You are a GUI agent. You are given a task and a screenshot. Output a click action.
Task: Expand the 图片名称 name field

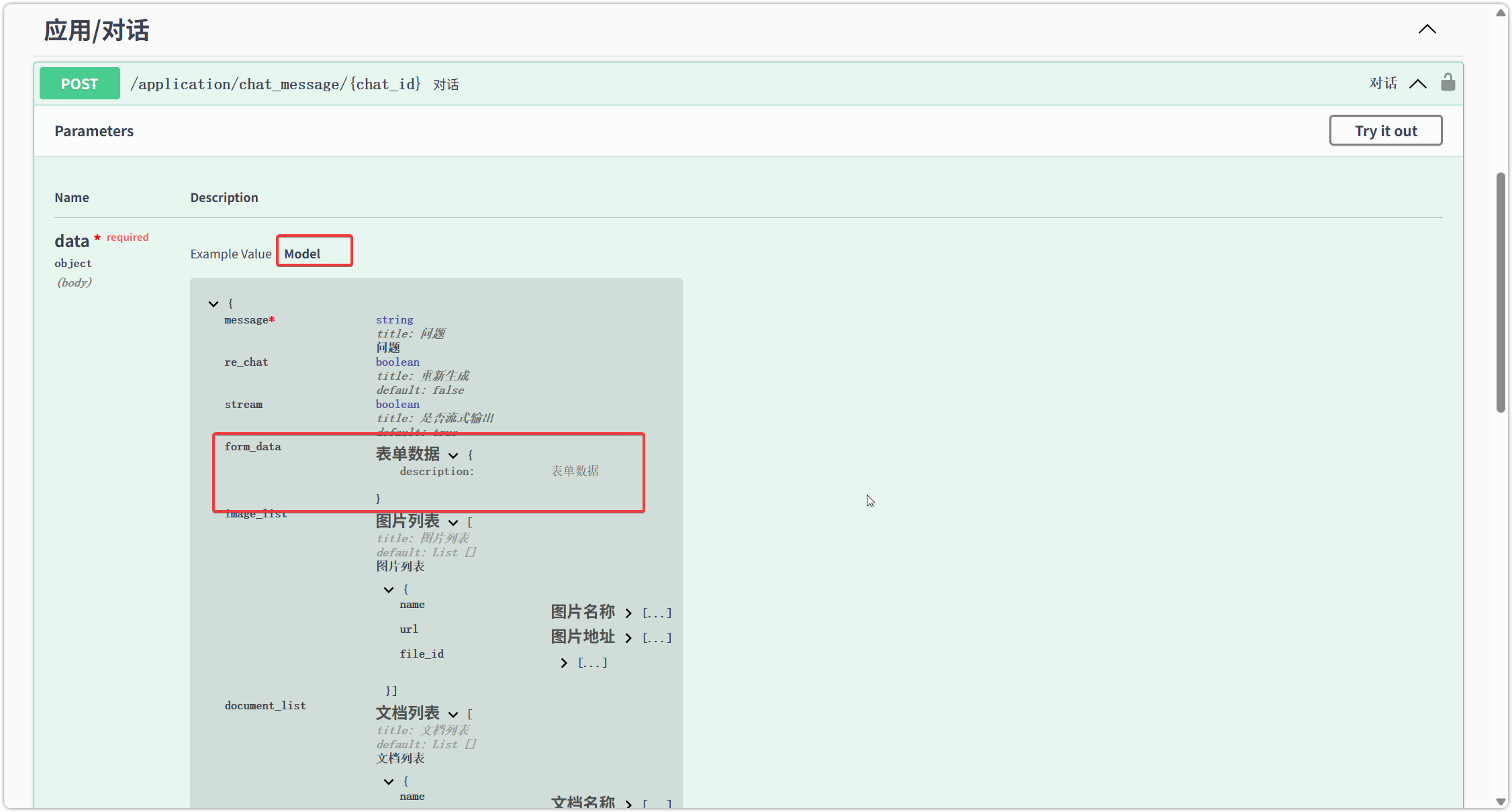point(628,613)
